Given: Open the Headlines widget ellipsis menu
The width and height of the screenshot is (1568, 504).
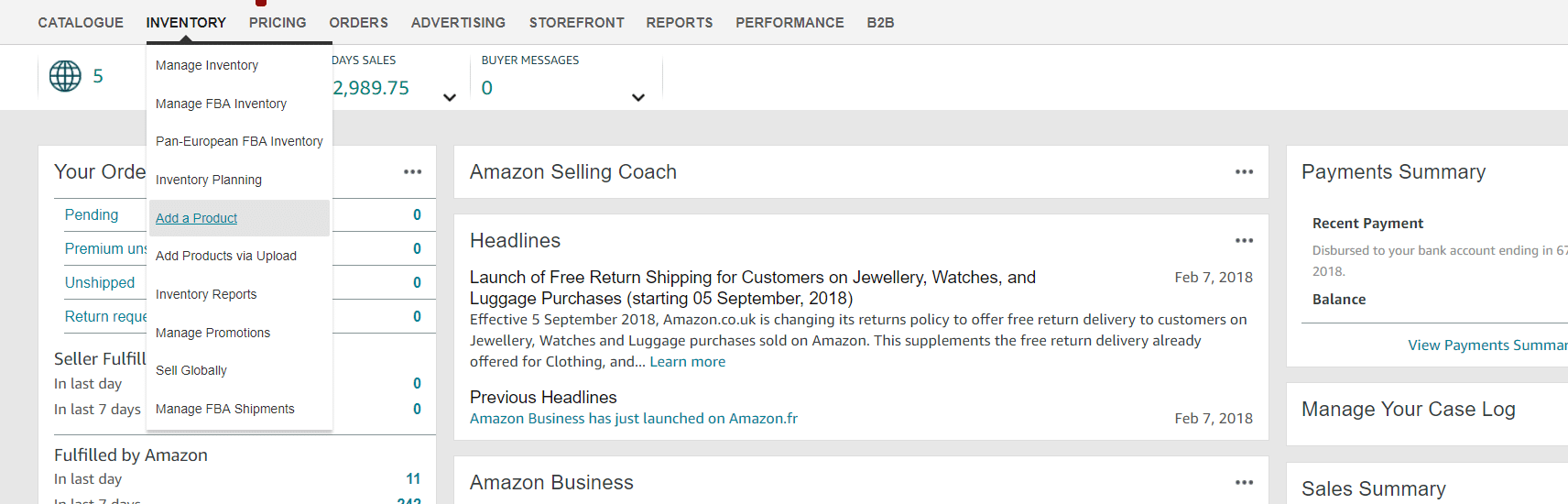Looking at the screenshot, I should pos(1244,240).
